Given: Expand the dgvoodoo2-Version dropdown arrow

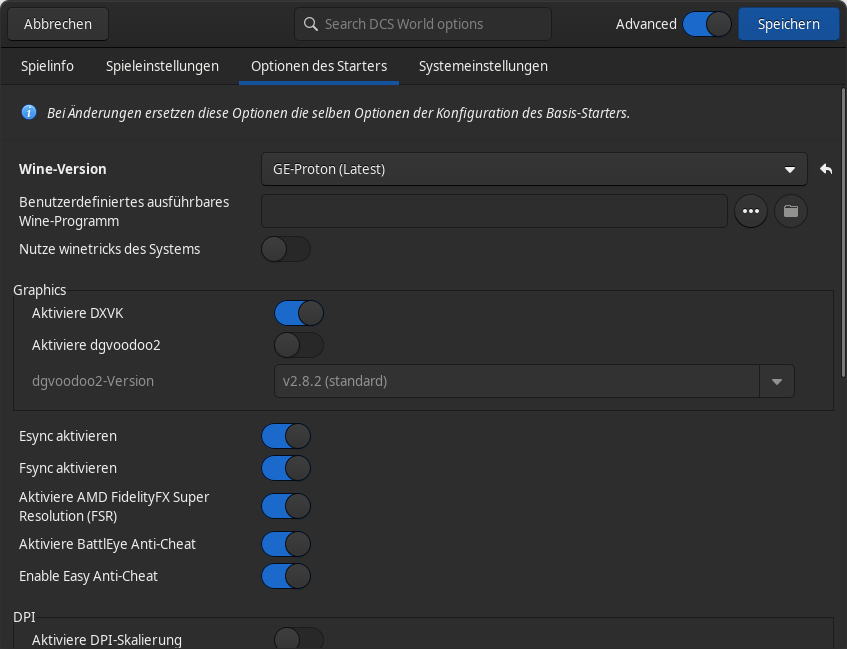Looking at the screenshot, I should pos(777,381).
